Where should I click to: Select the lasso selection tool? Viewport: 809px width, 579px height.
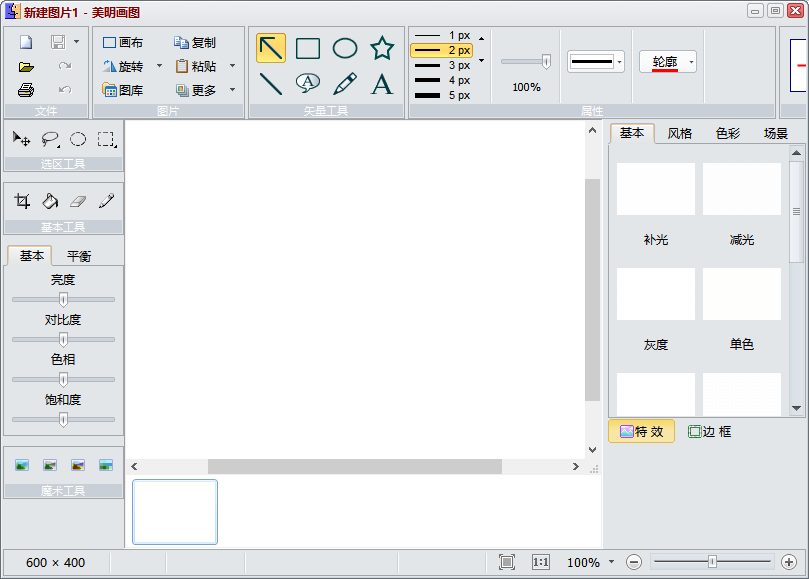point(50,139)
